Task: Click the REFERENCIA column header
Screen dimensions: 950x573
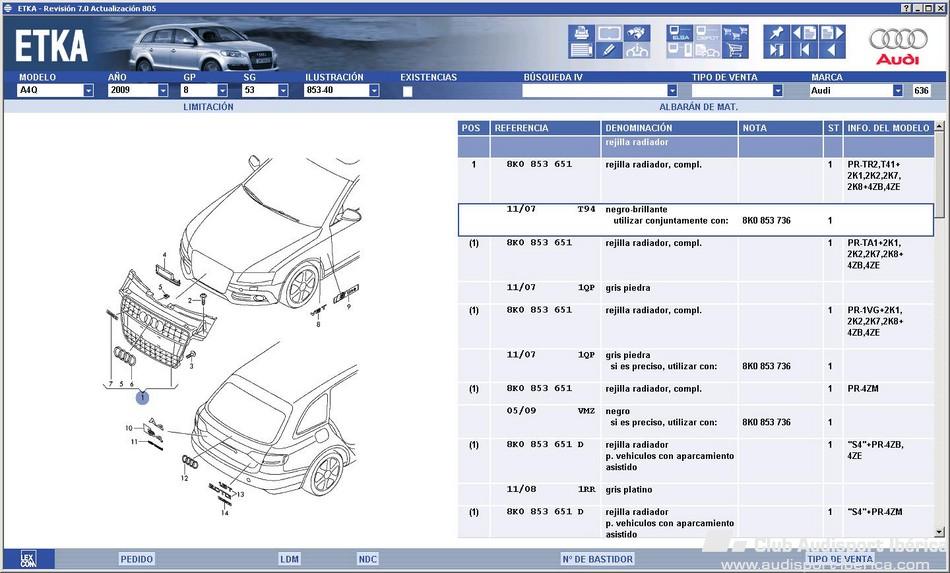Action: 545,128
